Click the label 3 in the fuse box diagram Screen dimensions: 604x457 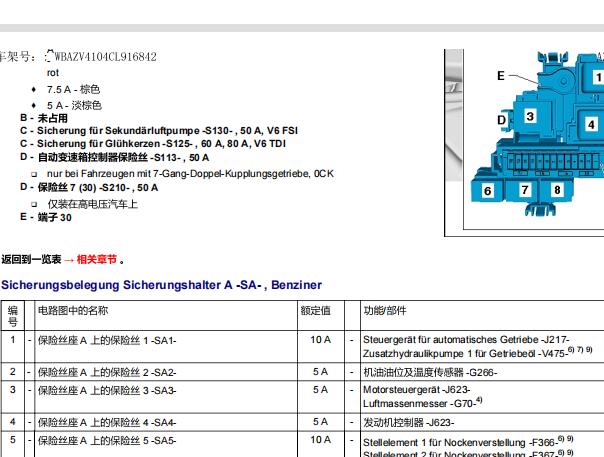[x=530, y=116]
